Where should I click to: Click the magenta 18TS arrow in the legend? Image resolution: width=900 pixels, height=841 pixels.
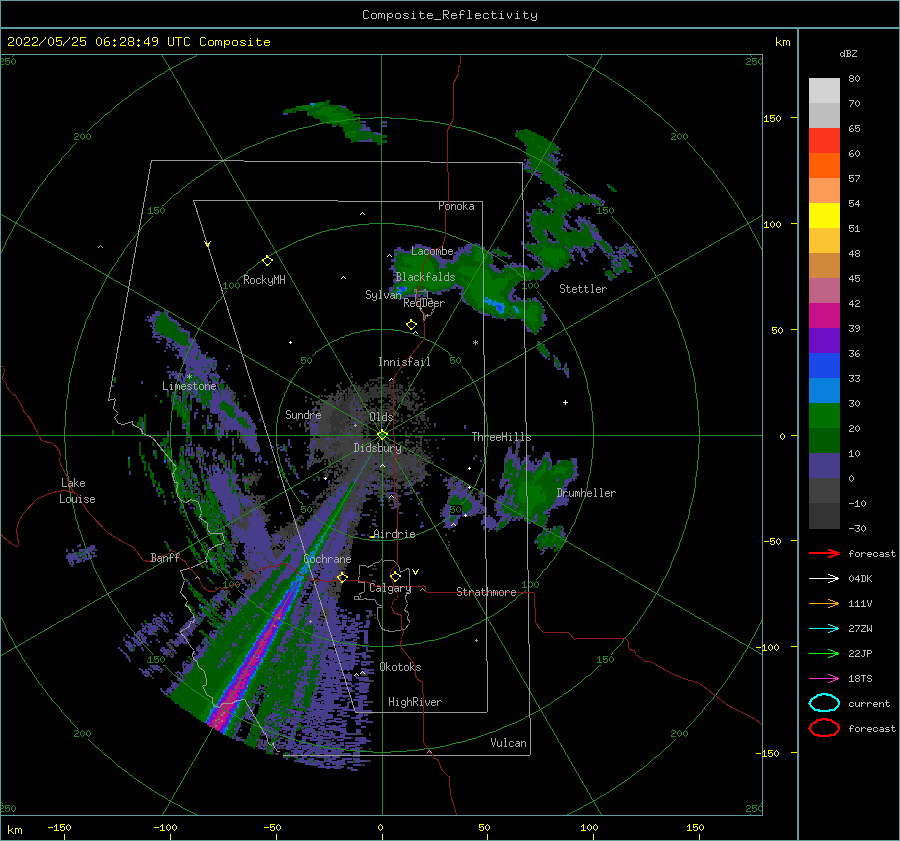point(824,679)
